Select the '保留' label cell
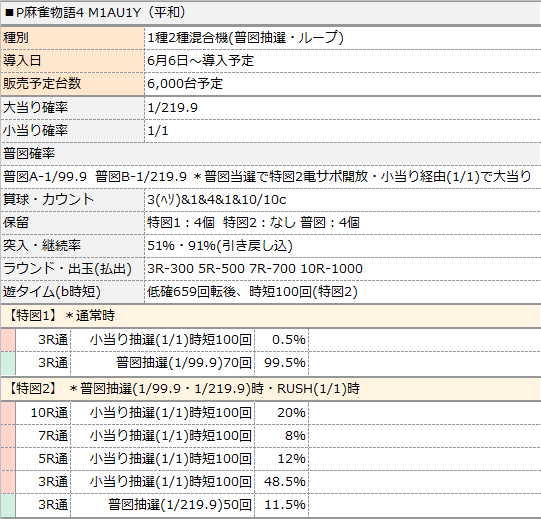Viewport: 541px width, 519px height. tap(72, 223)
